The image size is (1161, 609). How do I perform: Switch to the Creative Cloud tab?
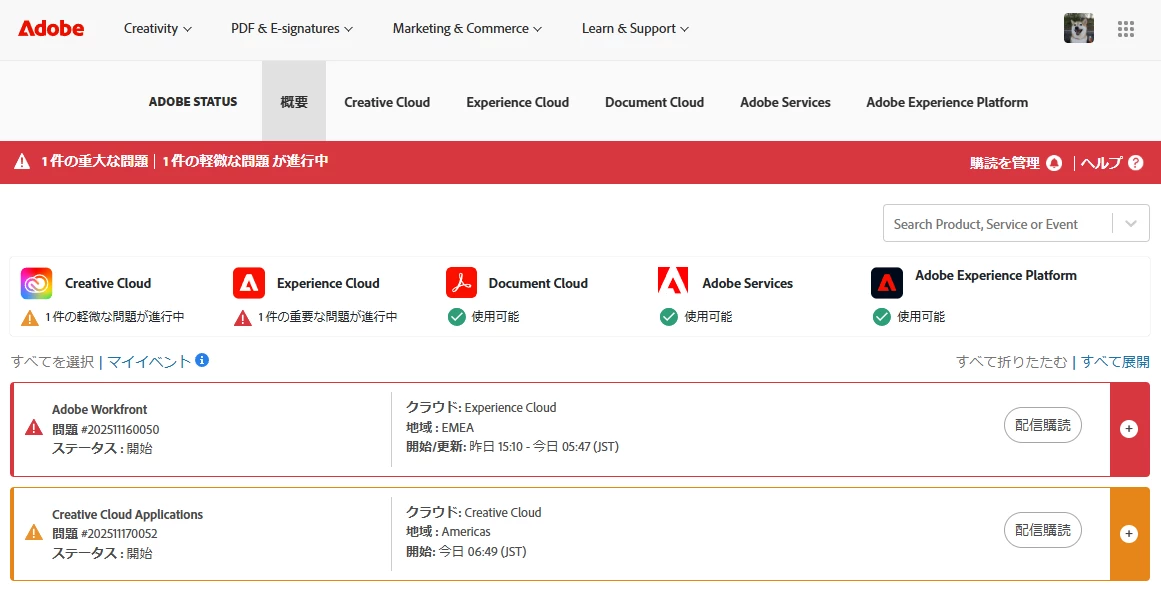387,102
